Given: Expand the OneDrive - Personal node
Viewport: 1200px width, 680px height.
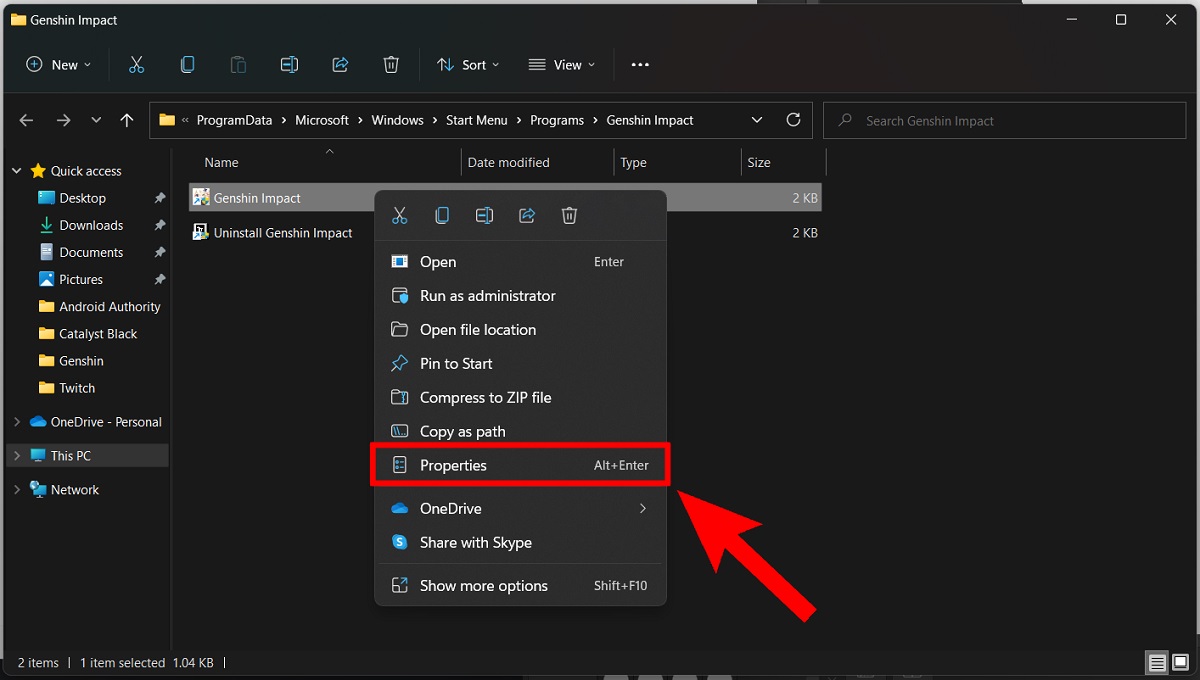Looking at the screenshot, I should (16, 422).
